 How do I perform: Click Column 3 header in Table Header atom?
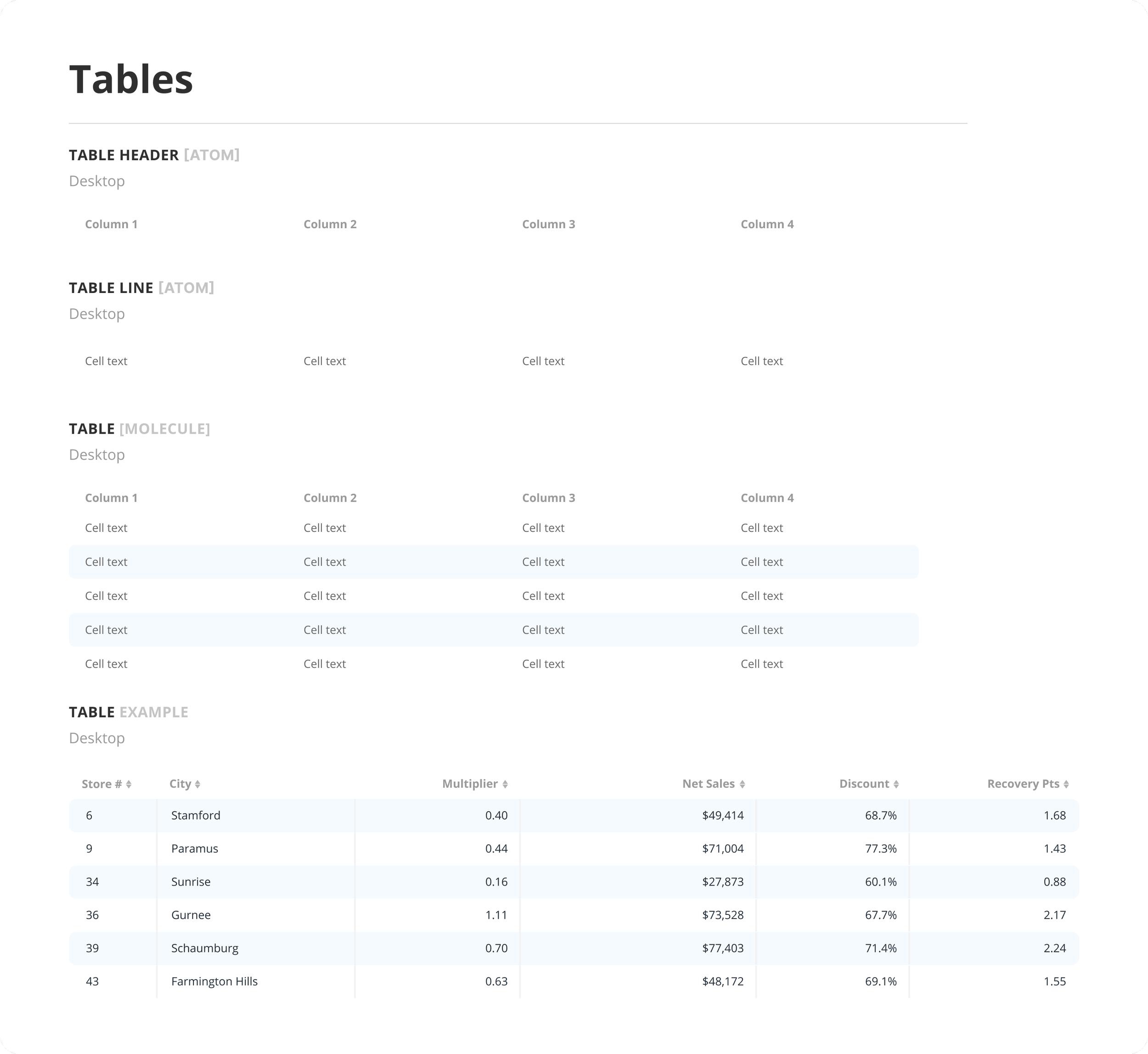point(549,224)
